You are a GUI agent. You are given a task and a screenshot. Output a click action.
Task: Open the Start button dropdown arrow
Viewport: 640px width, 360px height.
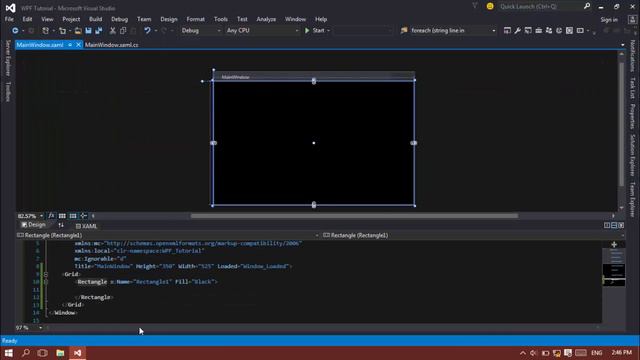(x=329, y=31)
